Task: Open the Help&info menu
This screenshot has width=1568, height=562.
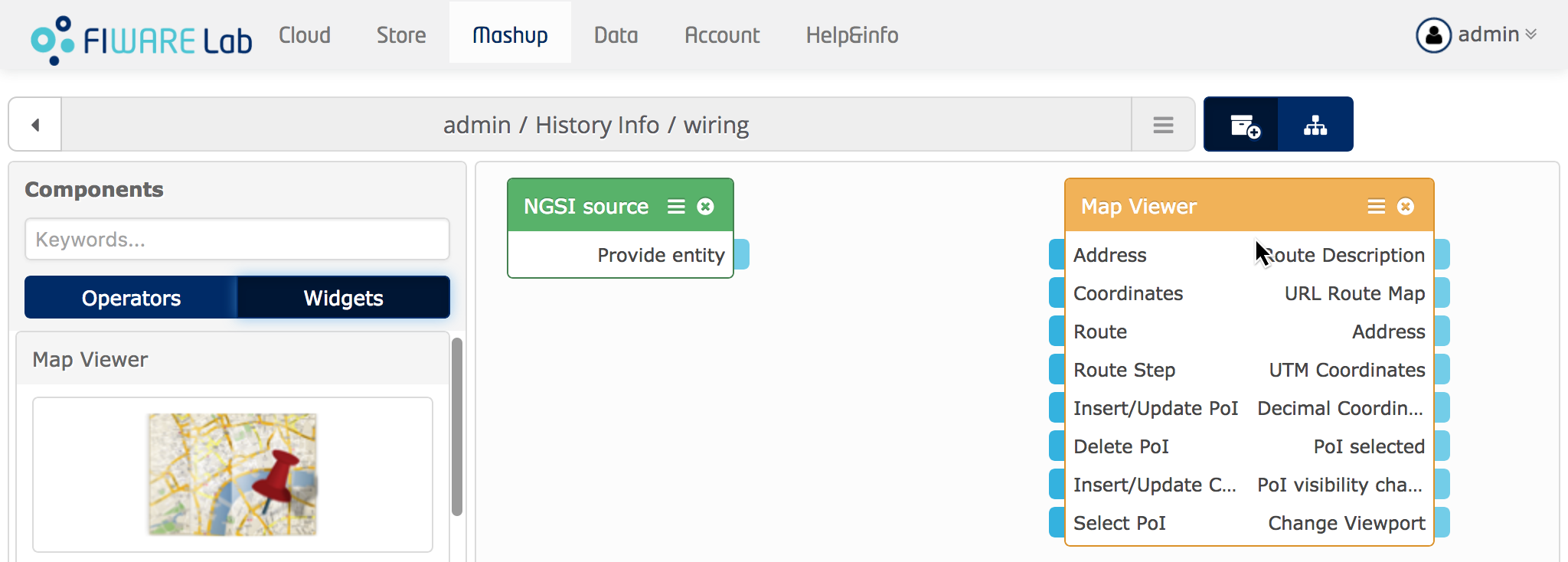Action: [852, 35]
